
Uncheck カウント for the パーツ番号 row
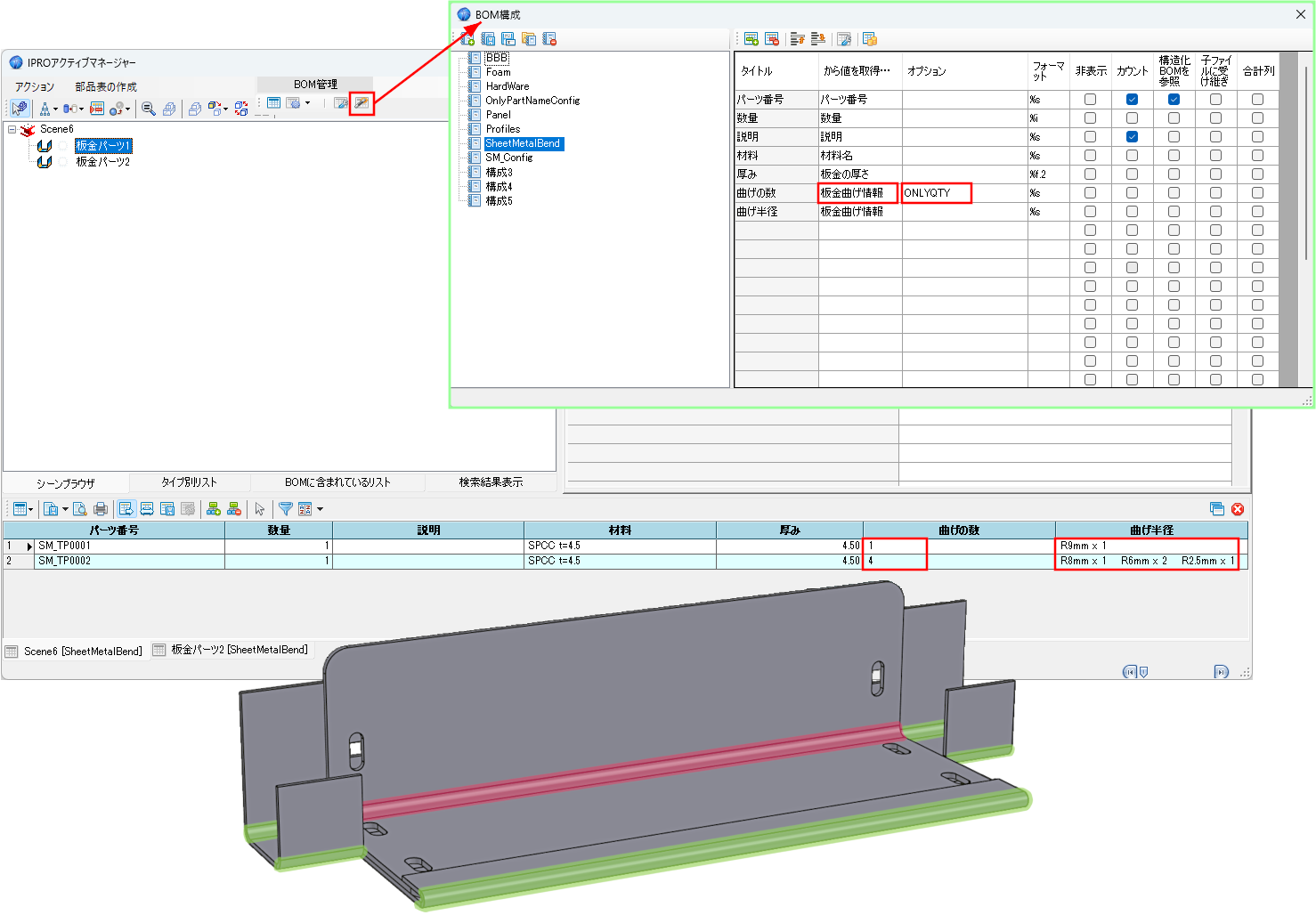(x=1132, y=100)
